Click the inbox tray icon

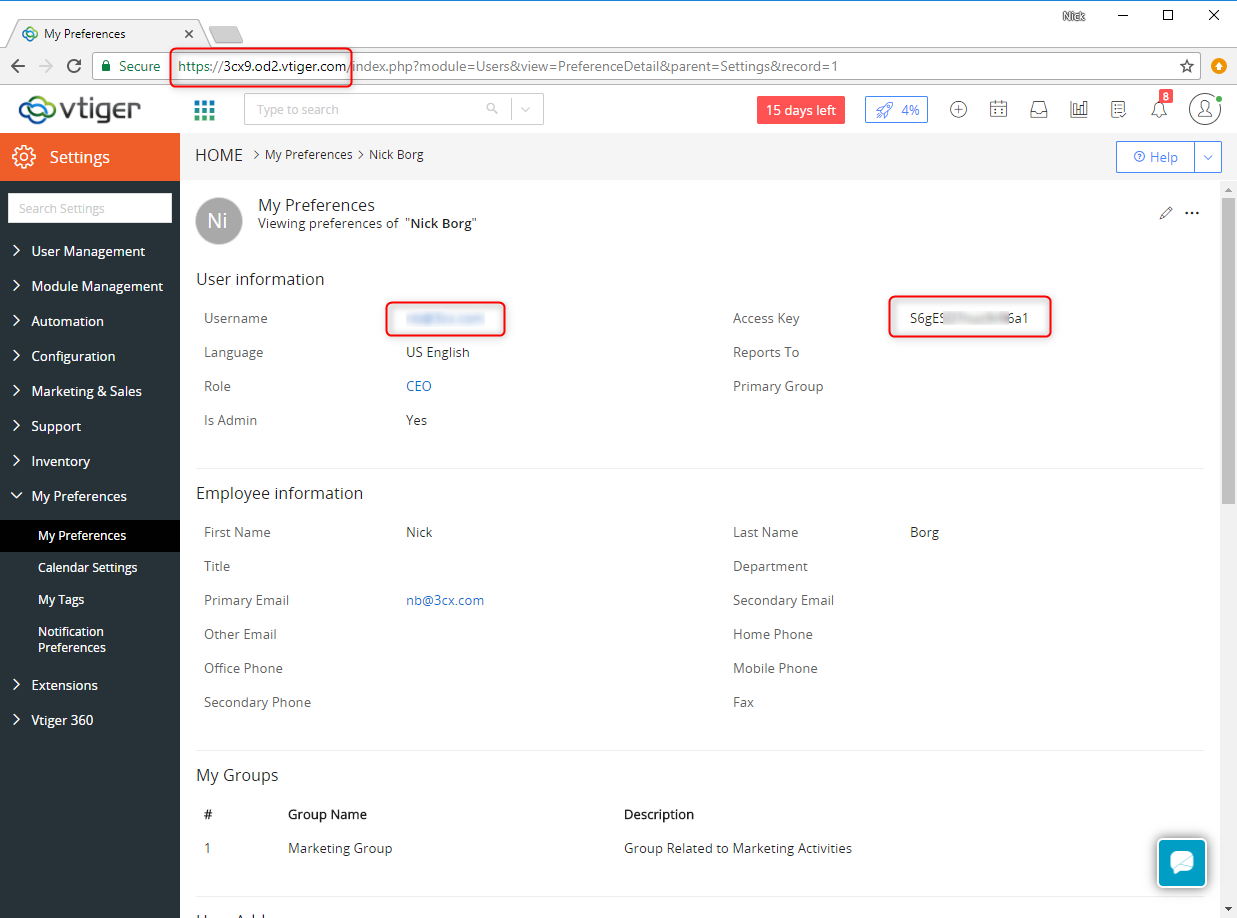[1038, 110]
